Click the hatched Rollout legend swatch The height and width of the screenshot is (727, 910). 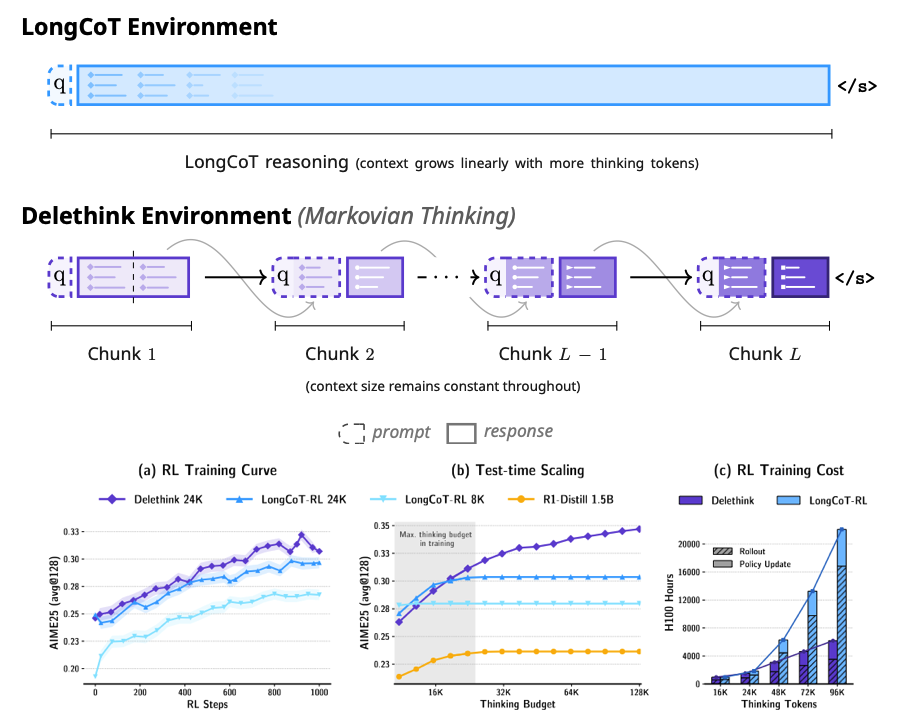click(721, 550)
